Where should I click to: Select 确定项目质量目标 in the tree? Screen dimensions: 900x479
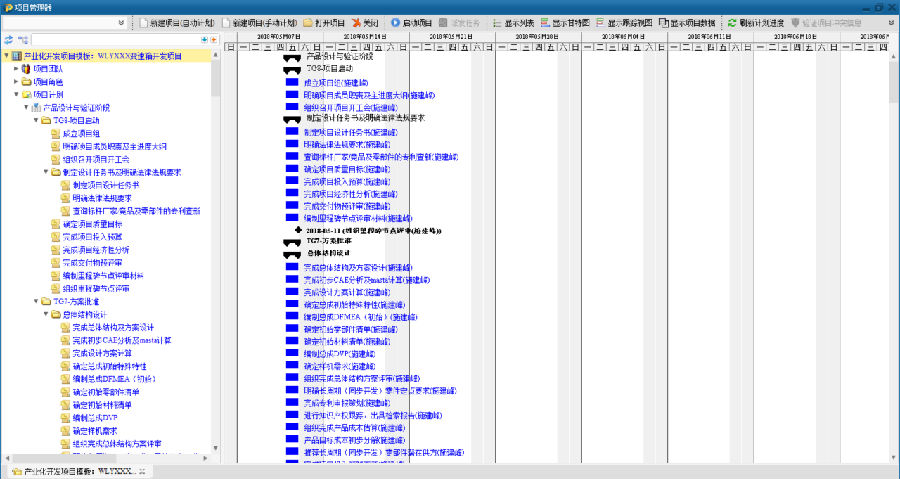point(92,224)
